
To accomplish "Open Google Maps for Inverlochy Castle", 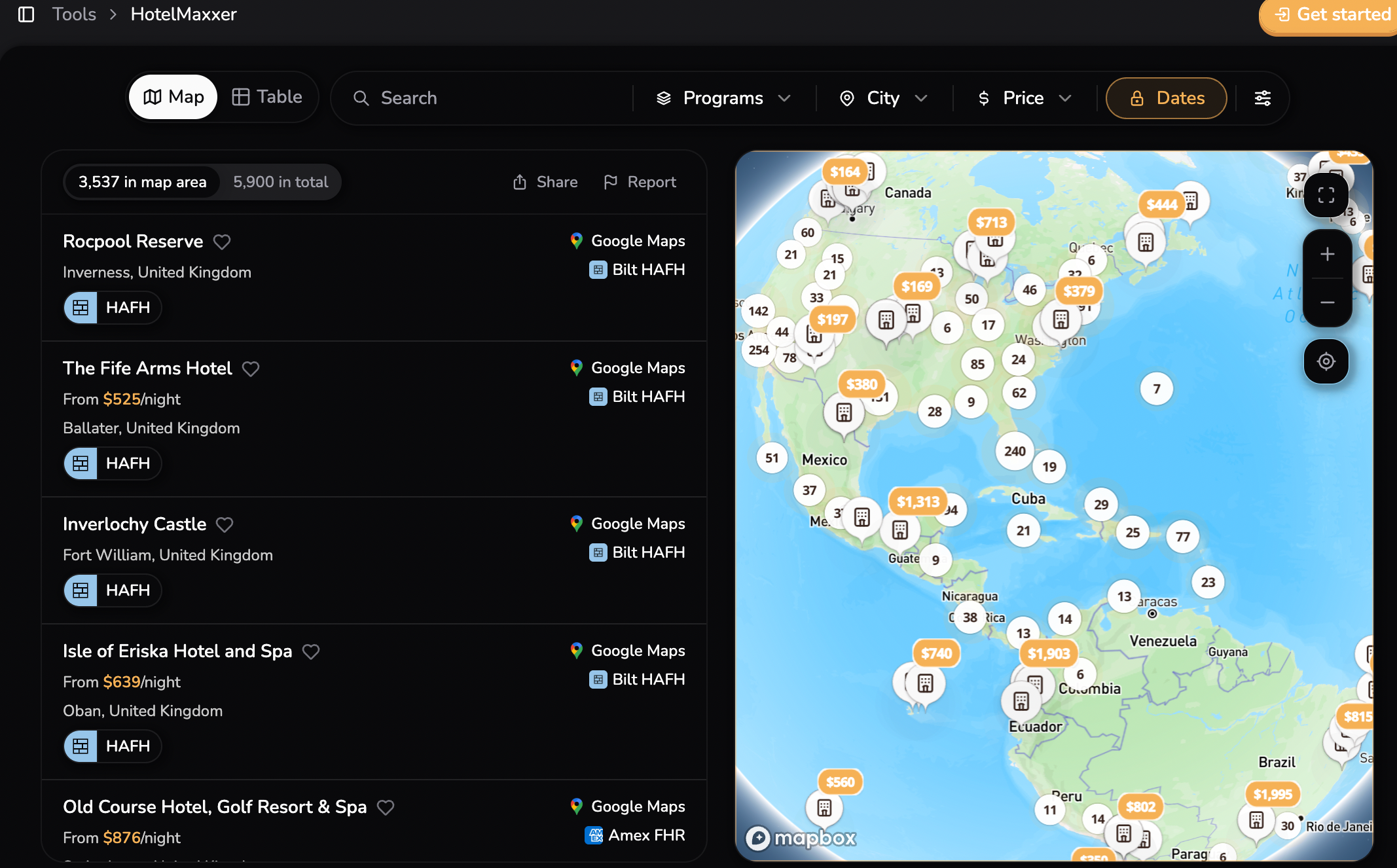I will click(627, 524).
